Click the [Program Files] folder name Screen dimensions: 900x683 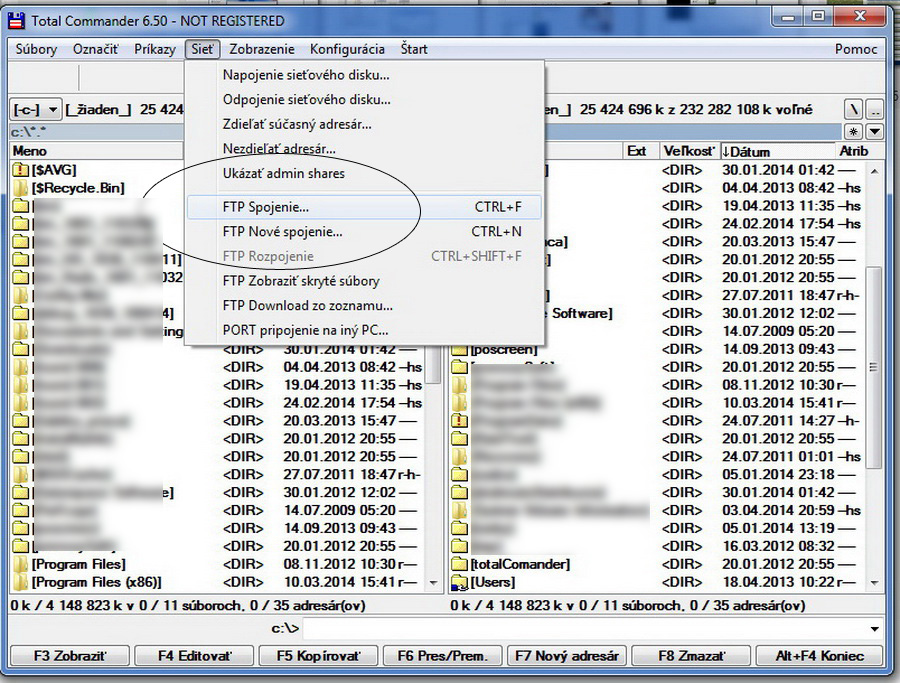79,564
